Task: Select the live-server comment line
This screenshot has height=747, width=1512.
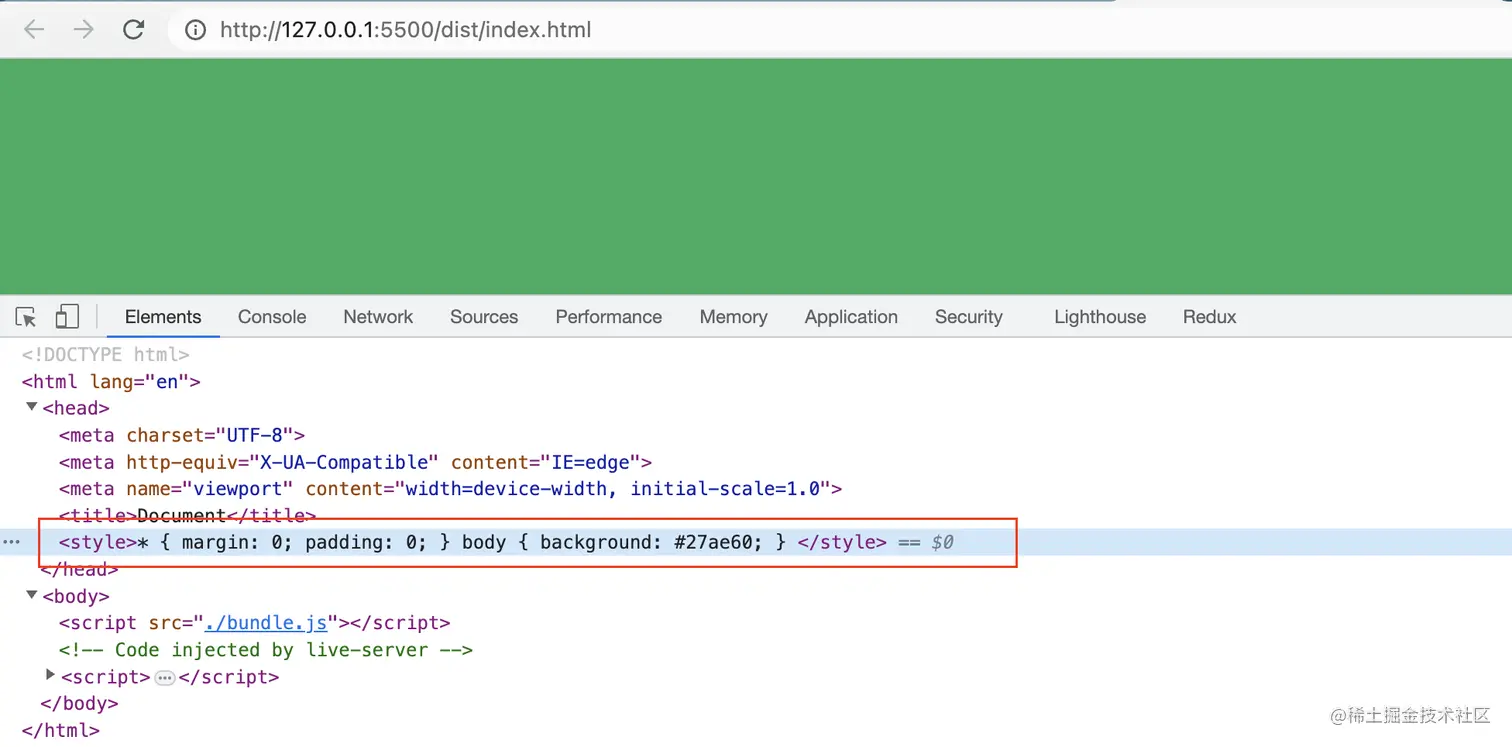Action: 266,650
